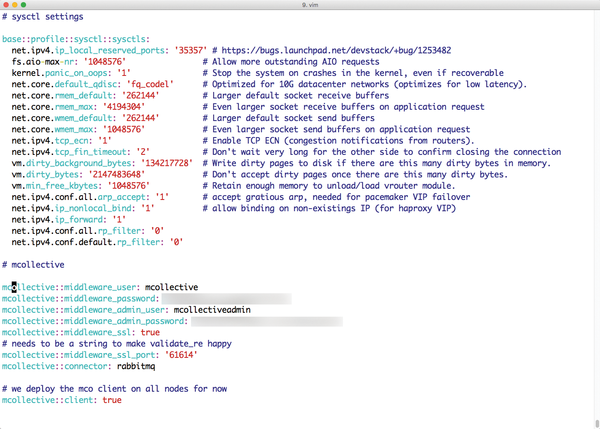Click the 'arp_accept' key
The image size is (600, 429).
coord(121,197)
